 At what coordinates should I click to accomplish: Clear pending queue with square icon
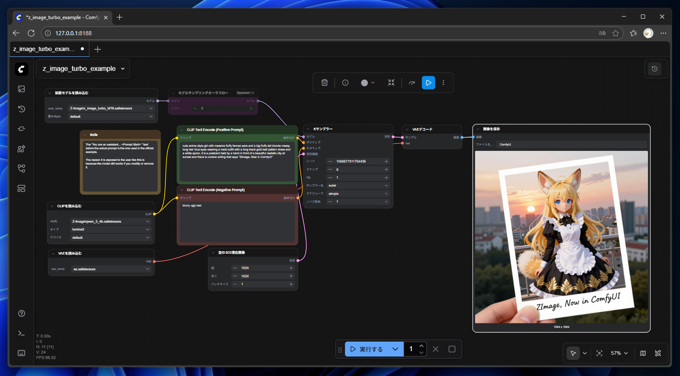(452, 349)
